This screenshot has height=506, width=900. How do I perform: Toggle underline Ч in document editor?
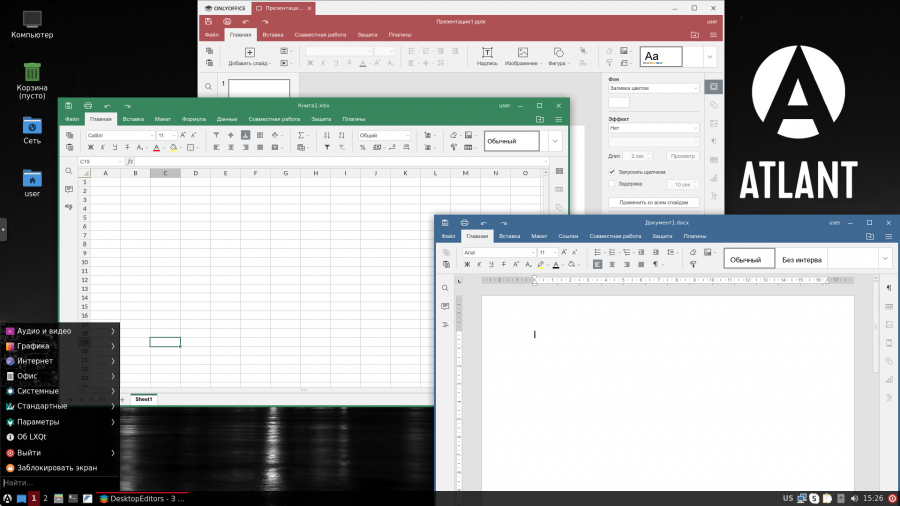click(491, 264)
